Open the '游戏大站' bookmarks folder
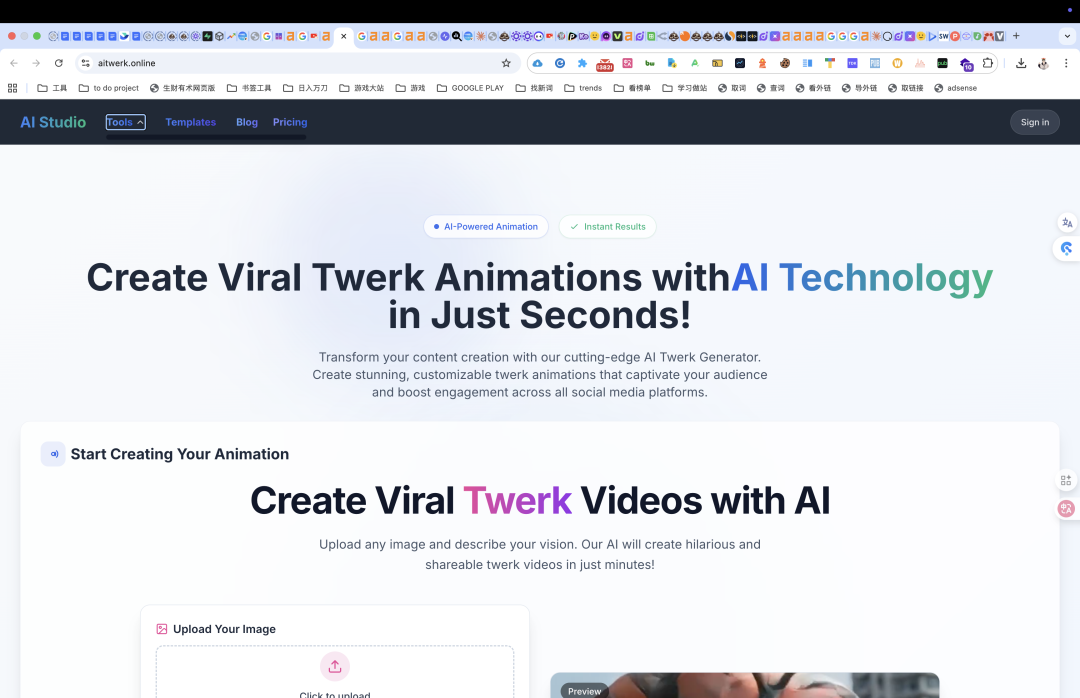This screenshot has width=1080, height=698. pos(362,88)
